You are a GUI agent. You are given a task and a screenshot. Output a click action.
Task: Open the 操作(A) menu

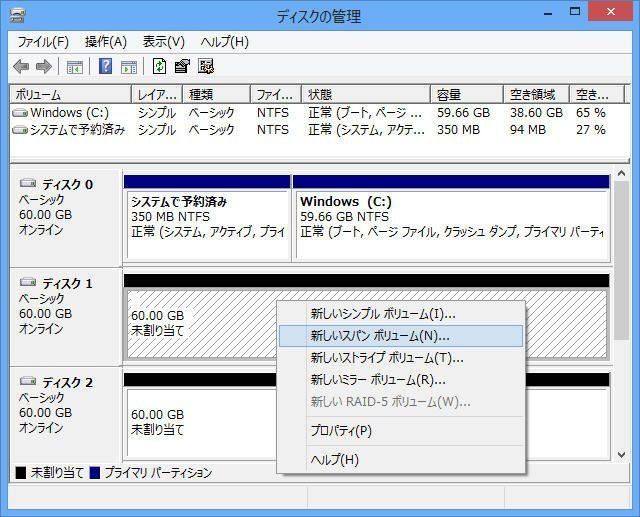[105, 42]
